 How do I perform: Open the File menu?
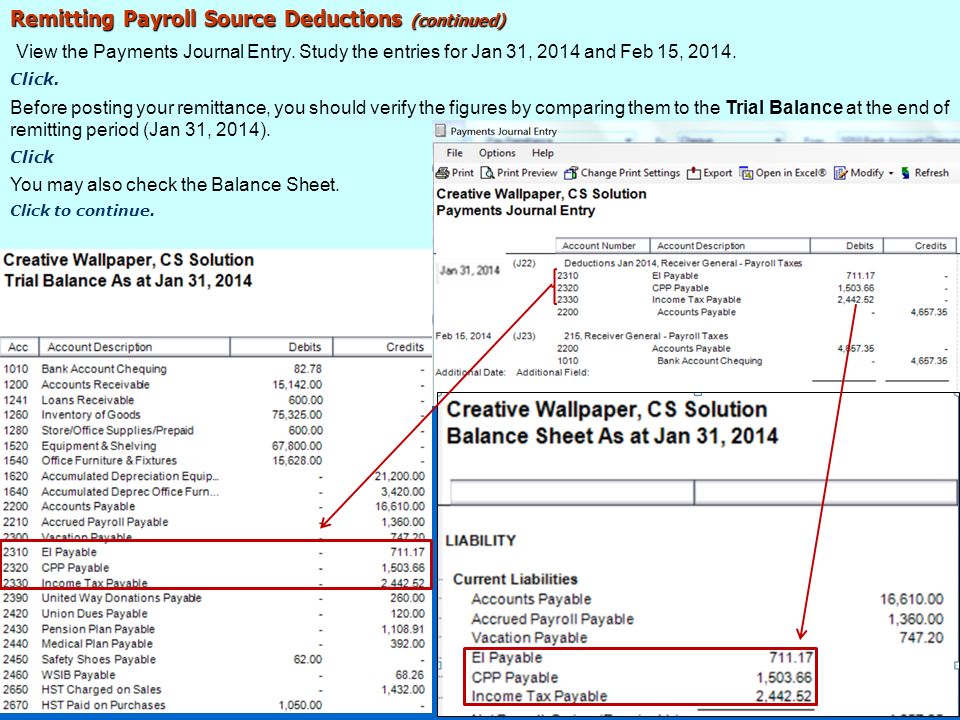pyautogui.click(x=454, y=153)
